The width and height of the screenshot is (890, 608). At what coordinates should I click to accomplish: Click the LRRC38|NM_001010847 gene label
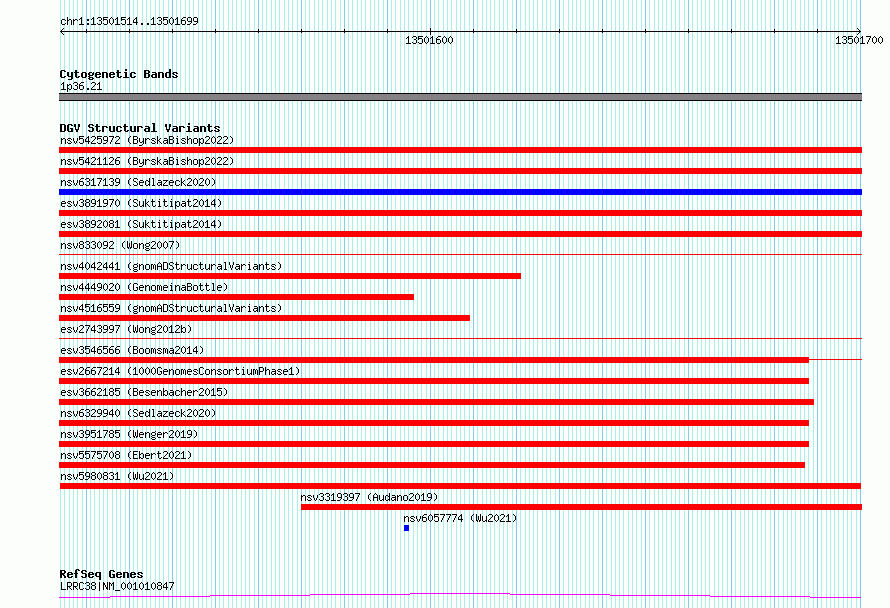click(117, 586)
